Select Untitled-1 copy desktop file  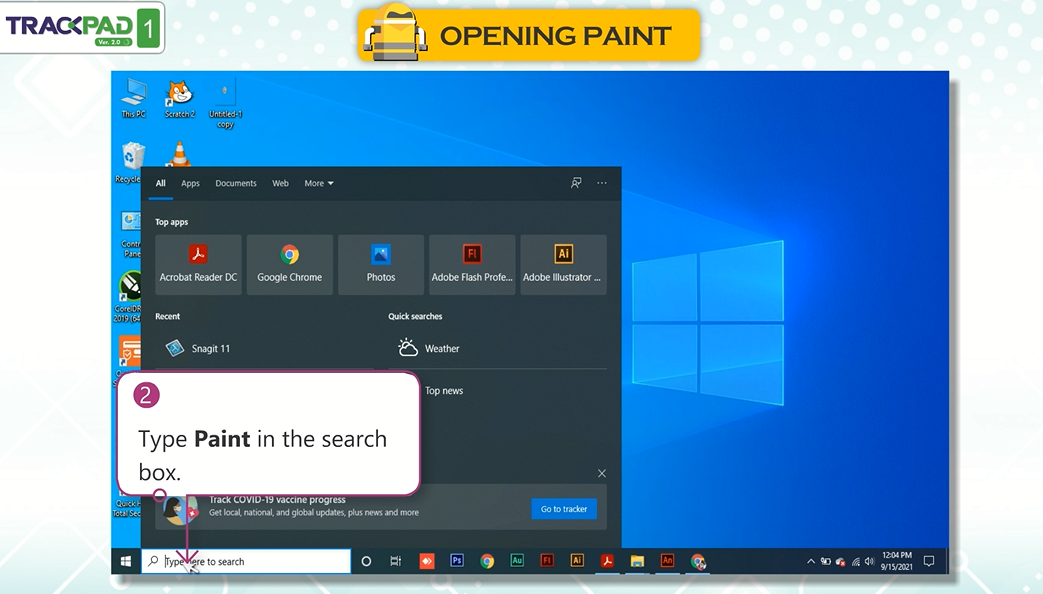coord(225,104)
